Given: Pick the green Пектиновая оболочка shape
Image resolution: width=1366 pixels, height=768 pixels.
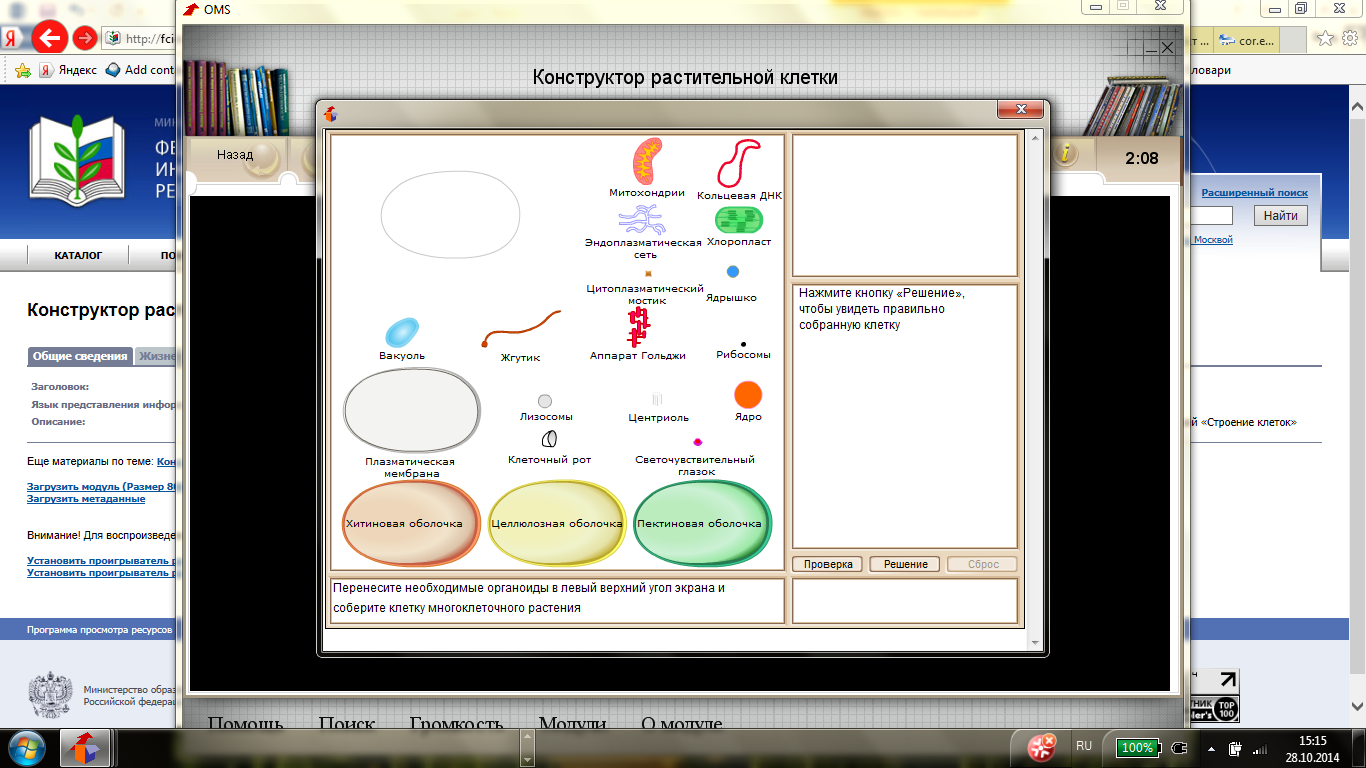Looking at the screenshot, I should point(703,523).
